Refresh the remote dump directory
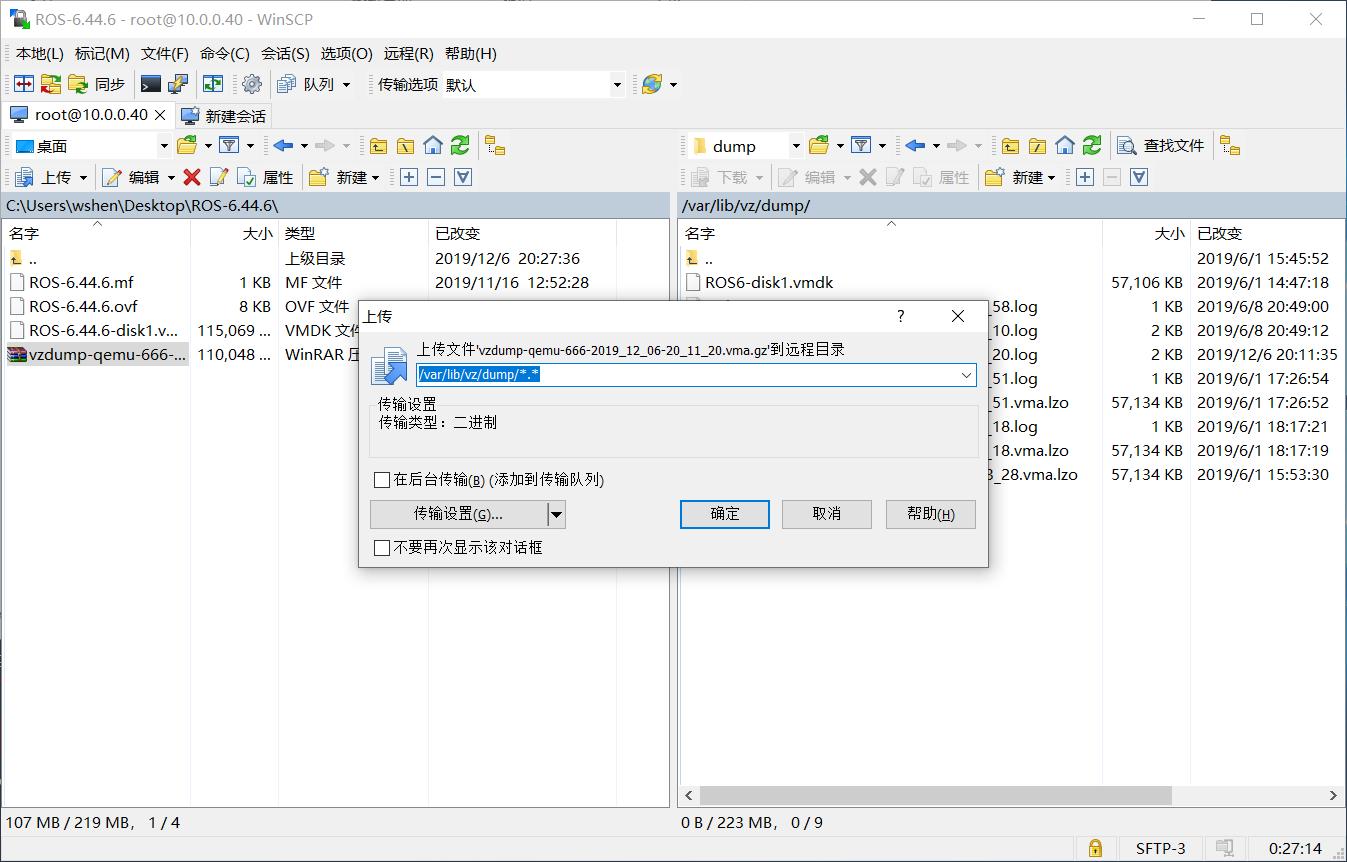Viewport: 1347px width, 862px height. click(1091, 145)
